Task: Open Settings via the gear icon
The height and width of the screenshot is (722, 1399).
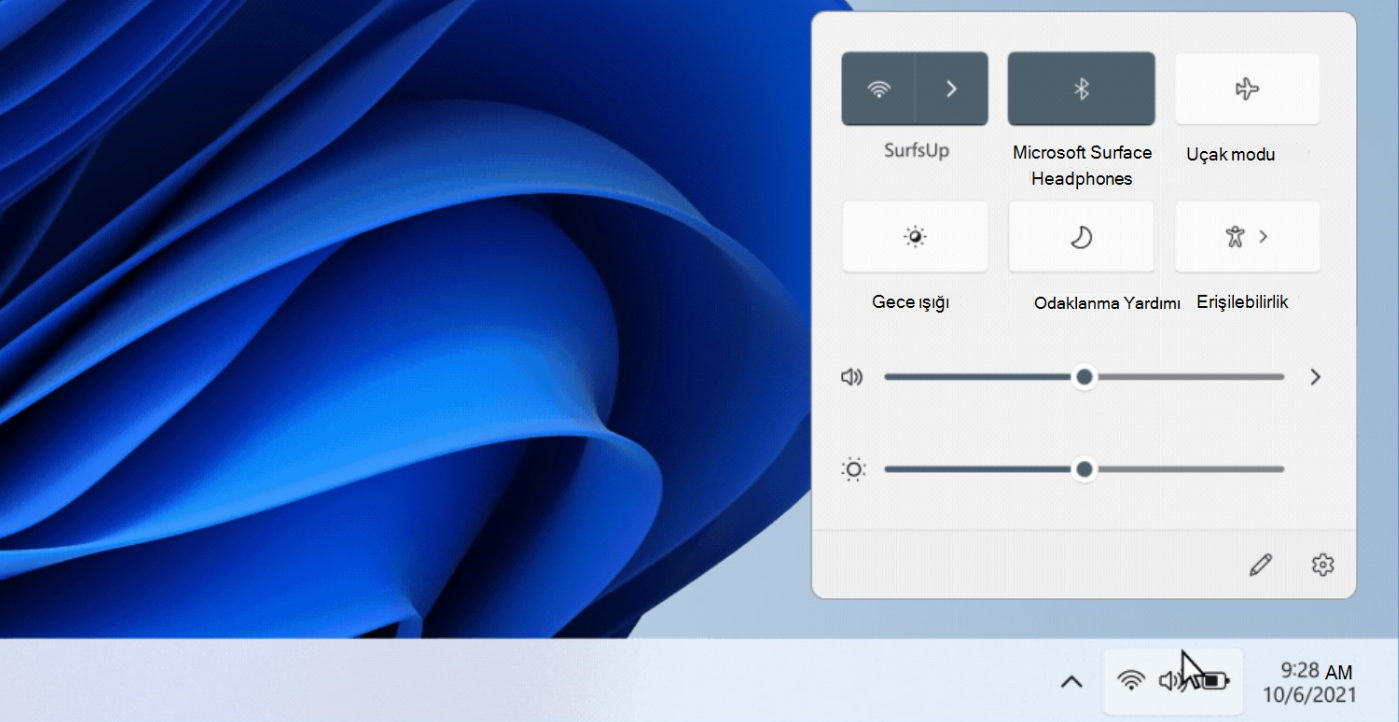Action: coord(1322,564)
